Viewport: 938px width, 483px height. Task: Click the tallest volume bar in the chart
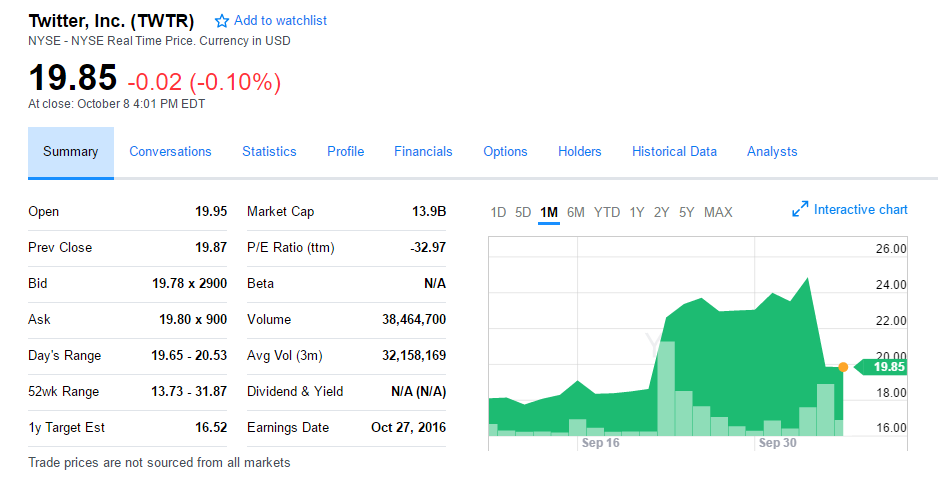[x=666, y=388]
